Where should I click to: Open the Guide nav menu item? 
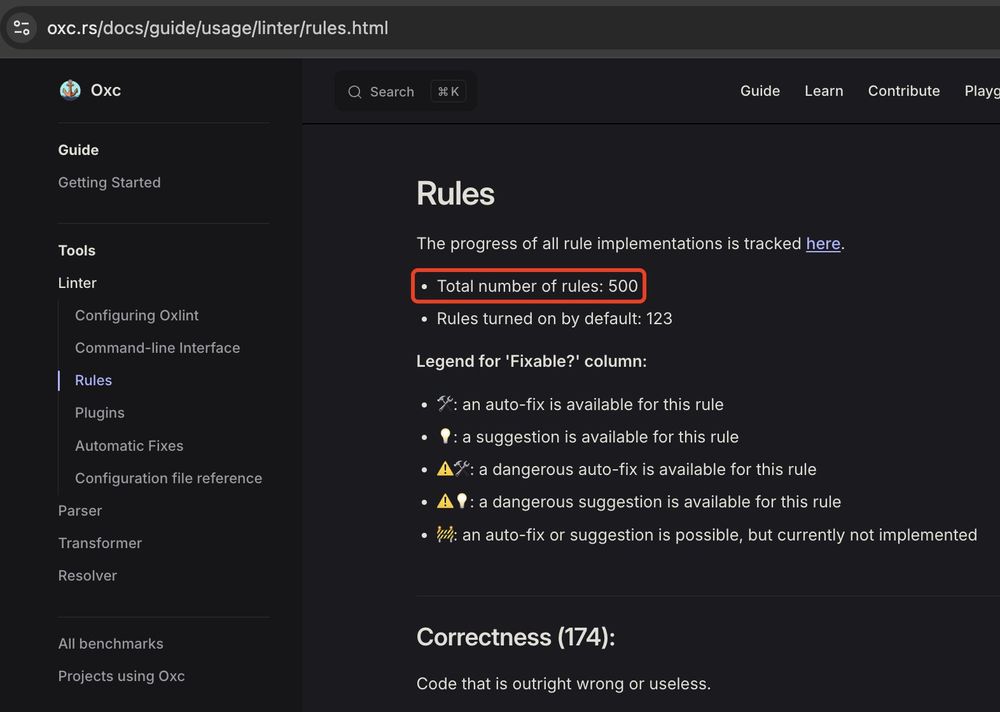coord(760,91)
